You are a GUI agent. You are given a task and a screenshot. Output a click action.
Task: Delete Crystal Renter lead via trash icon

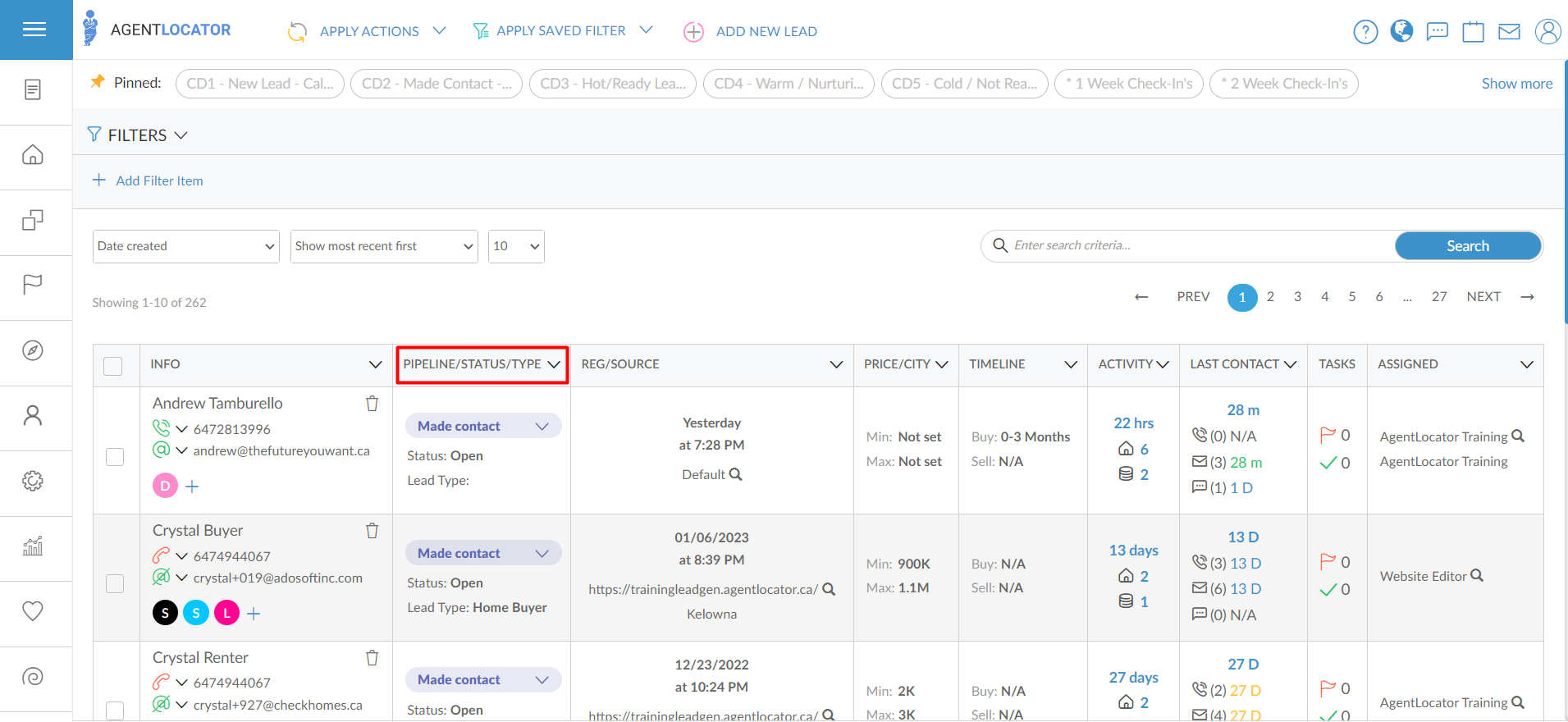click(x=372, y=658)
